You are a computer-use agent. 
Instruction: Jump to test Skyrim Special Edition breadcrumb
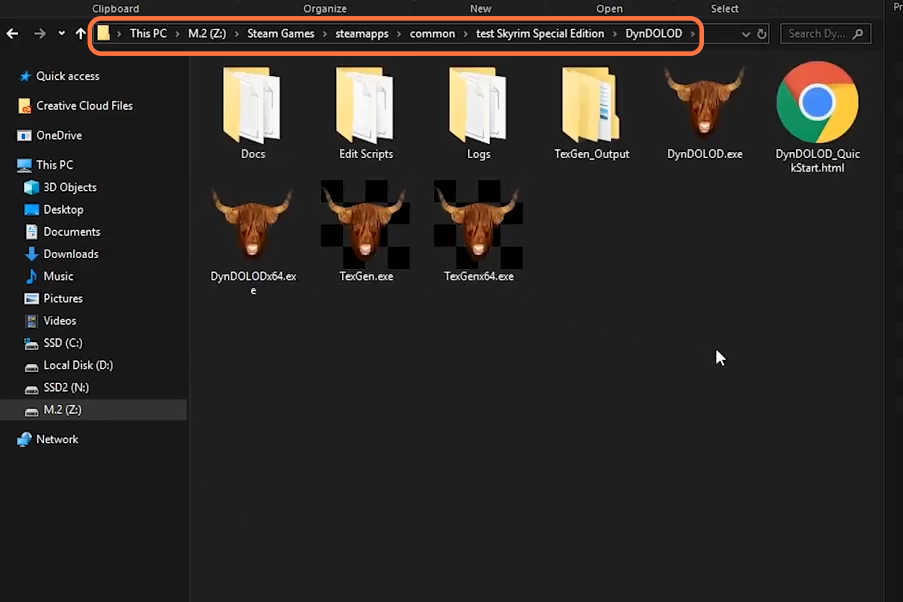pos(540,33)
